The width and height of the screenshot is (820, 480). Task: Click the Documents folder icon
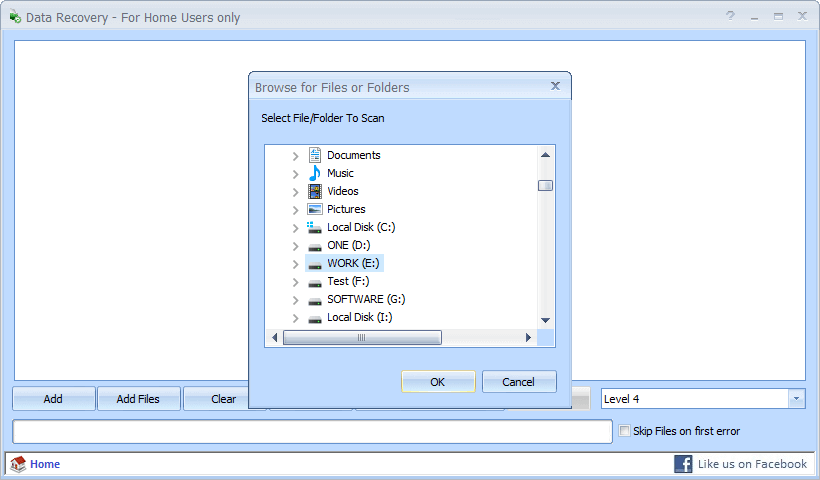coord(315,155)
